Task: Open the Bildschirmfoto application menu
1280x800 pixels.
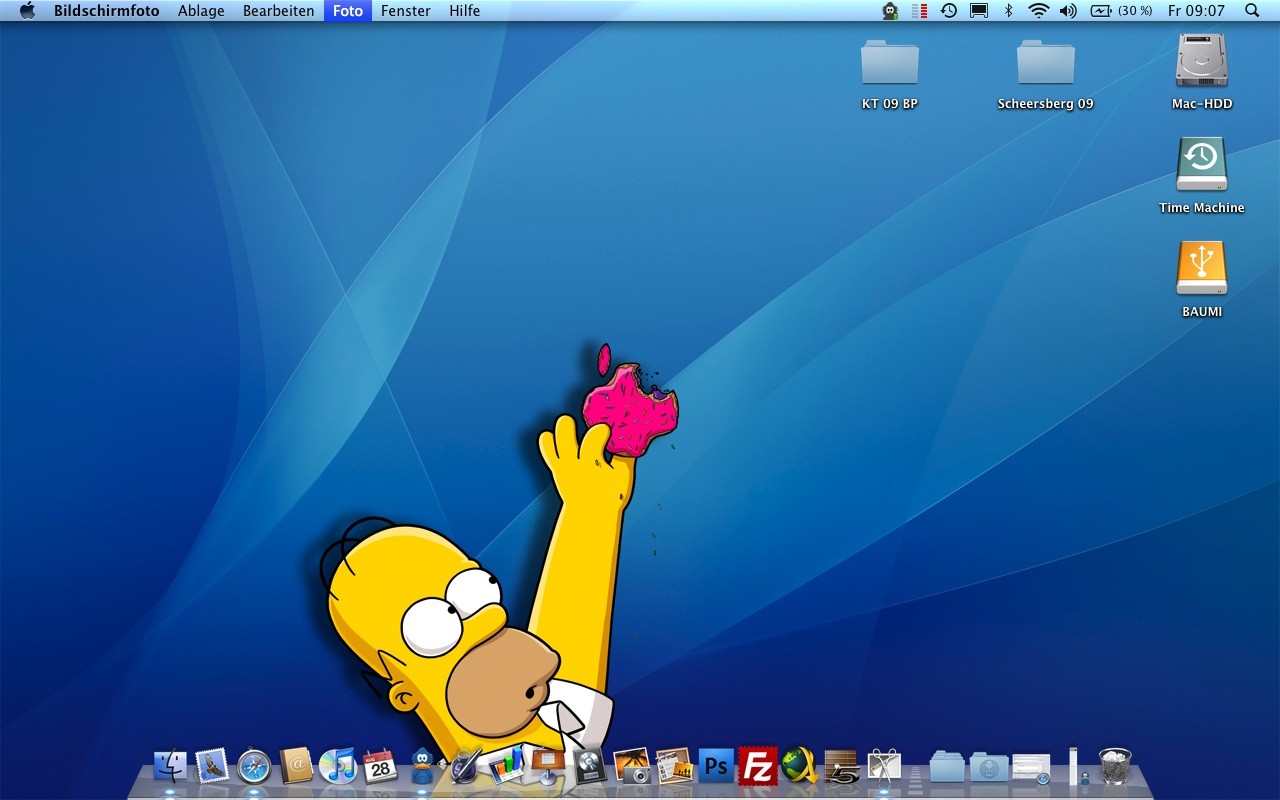Action: (106, 11)
